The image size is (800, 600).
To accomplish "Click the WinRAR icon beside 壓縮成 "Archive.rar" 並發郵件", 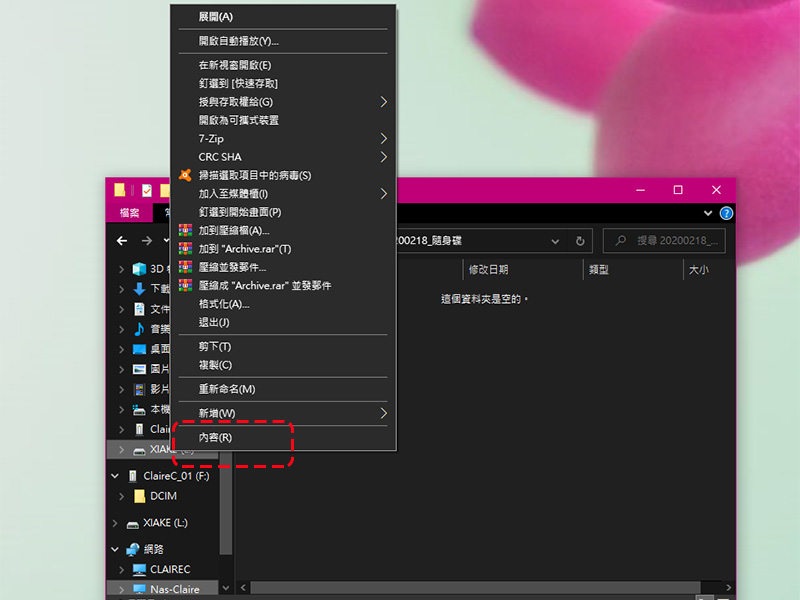I will pyautogui.click(x=185, y=286).
